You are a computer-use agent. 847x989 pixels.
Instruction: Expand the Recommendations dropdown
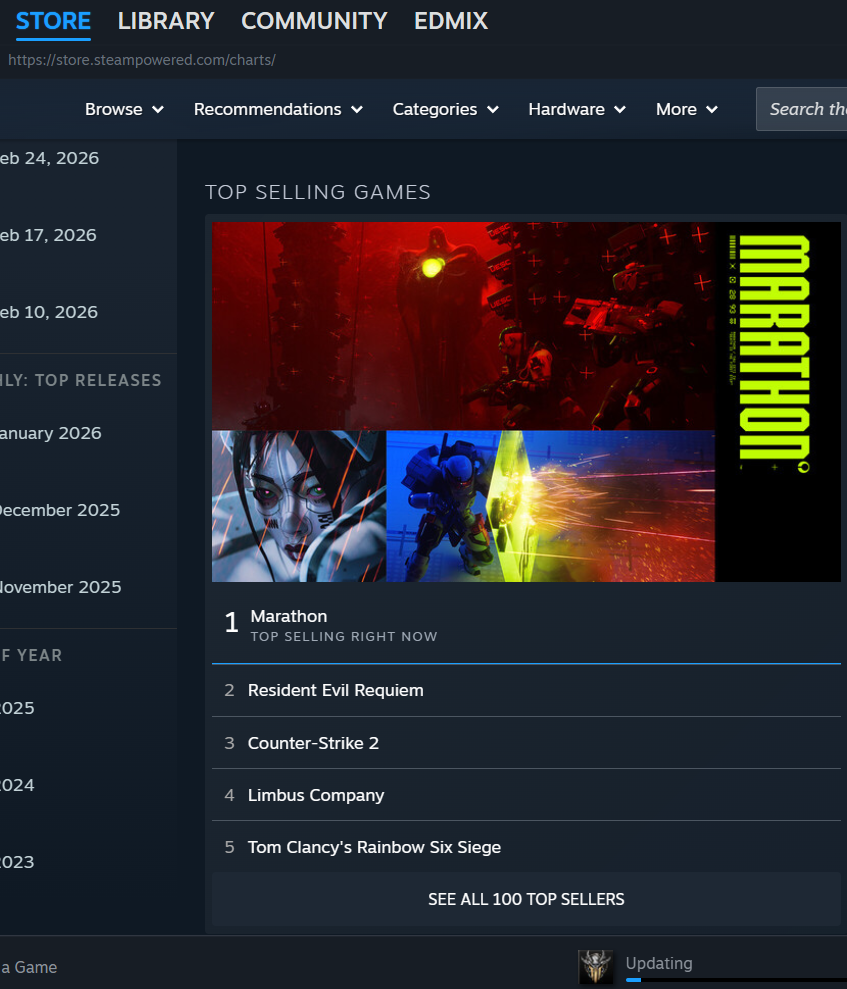coord(277,109)
